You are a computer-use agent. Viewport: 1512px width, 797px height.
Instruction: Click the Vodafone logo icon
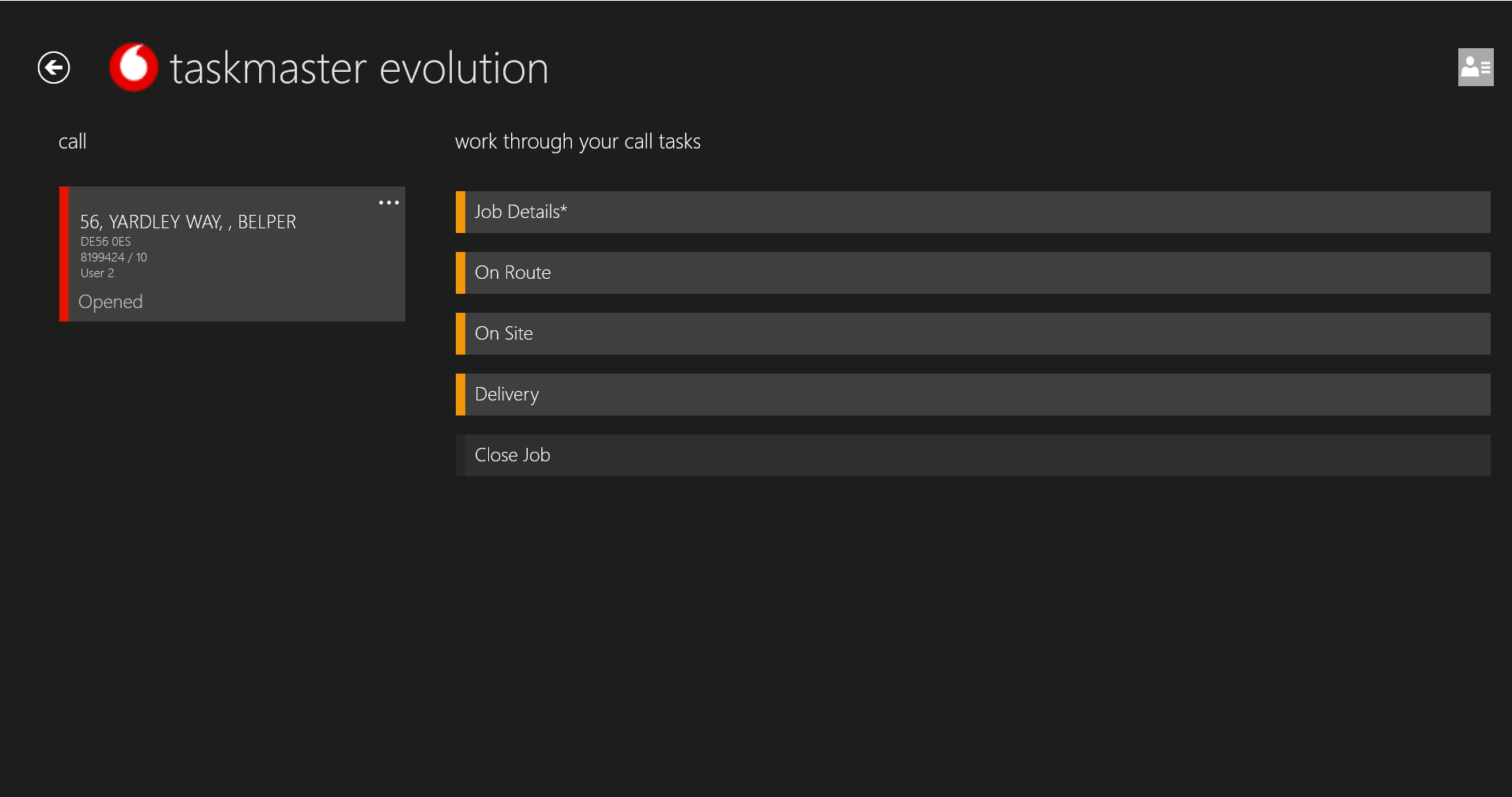(133, 67)
